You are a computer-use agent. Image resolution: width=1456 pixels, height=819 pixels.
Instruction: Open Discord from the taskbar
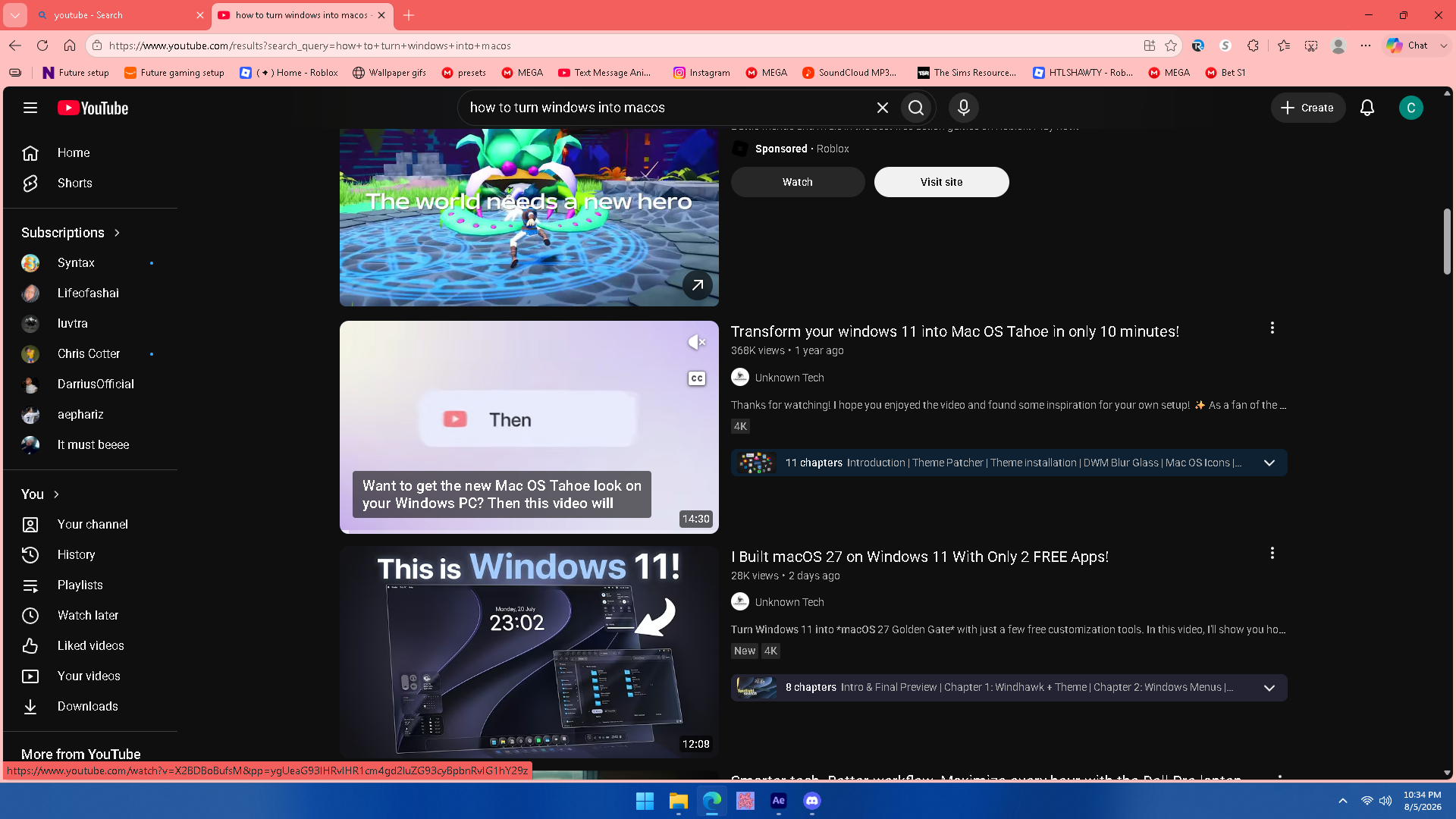[x=812, y=801]
